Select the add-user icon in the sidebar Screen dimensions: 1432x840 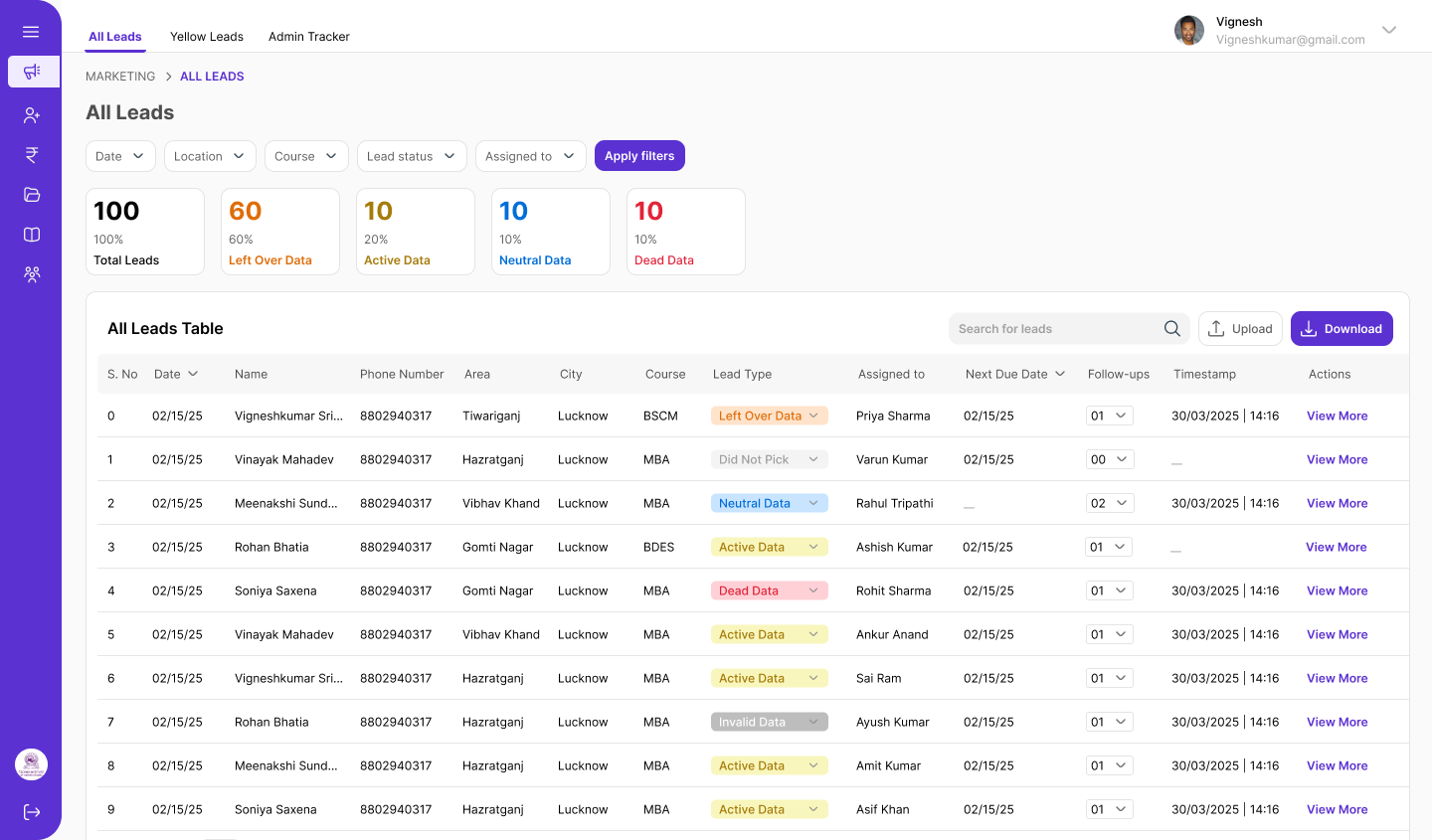point(31,114)
